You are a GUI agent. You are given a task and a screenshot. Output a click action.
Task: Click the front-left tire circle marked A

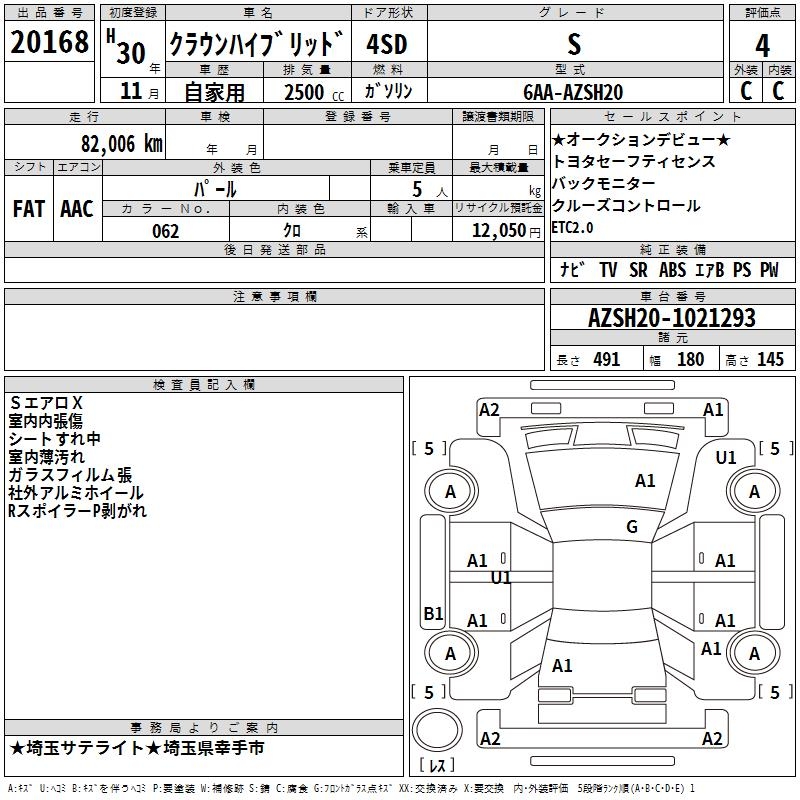coord(451,491)
